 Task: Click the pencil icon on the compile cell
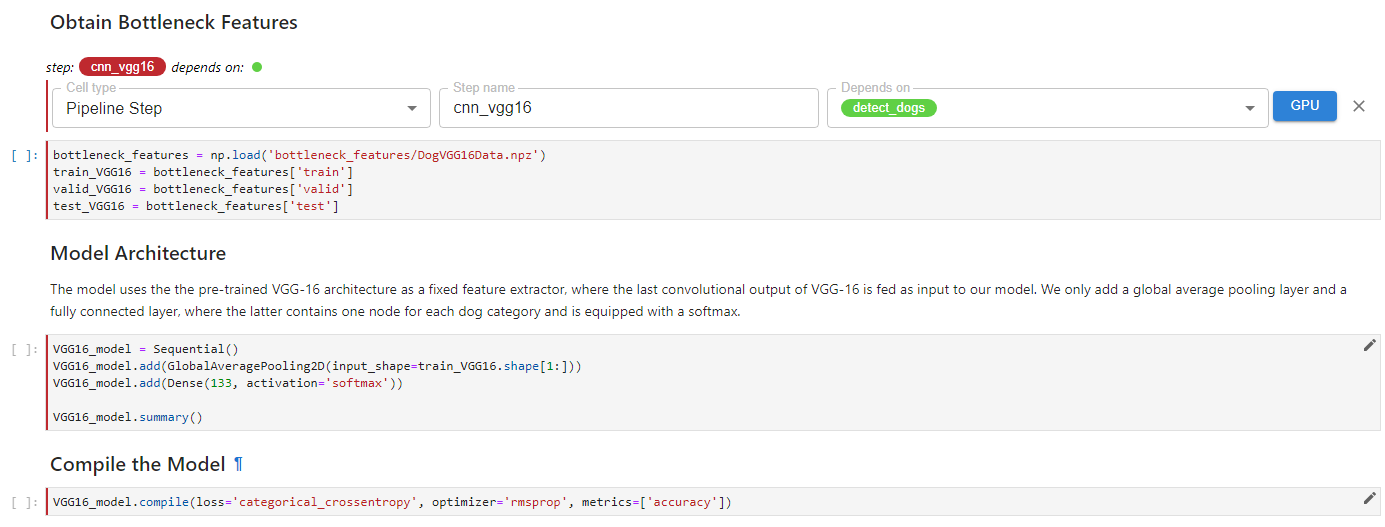pyautogui.click(x=1369, y=498)
